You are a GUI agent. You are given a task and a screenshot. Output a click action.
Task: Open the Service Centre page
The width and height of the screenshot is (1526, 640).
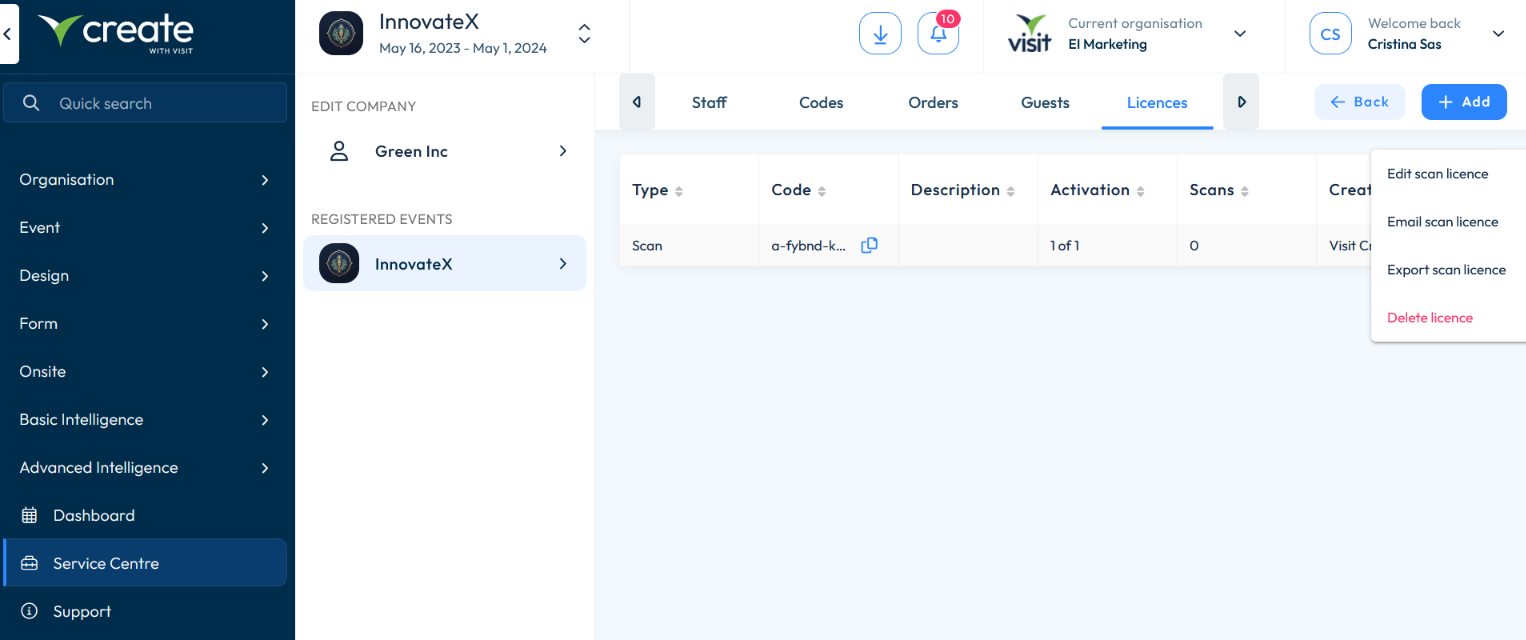(x=145, y=563)
